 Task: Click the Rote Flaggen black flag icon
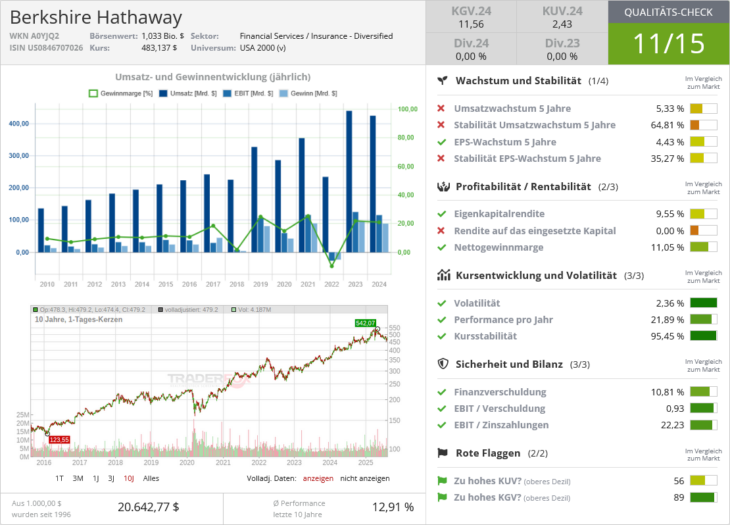point(442,453)
